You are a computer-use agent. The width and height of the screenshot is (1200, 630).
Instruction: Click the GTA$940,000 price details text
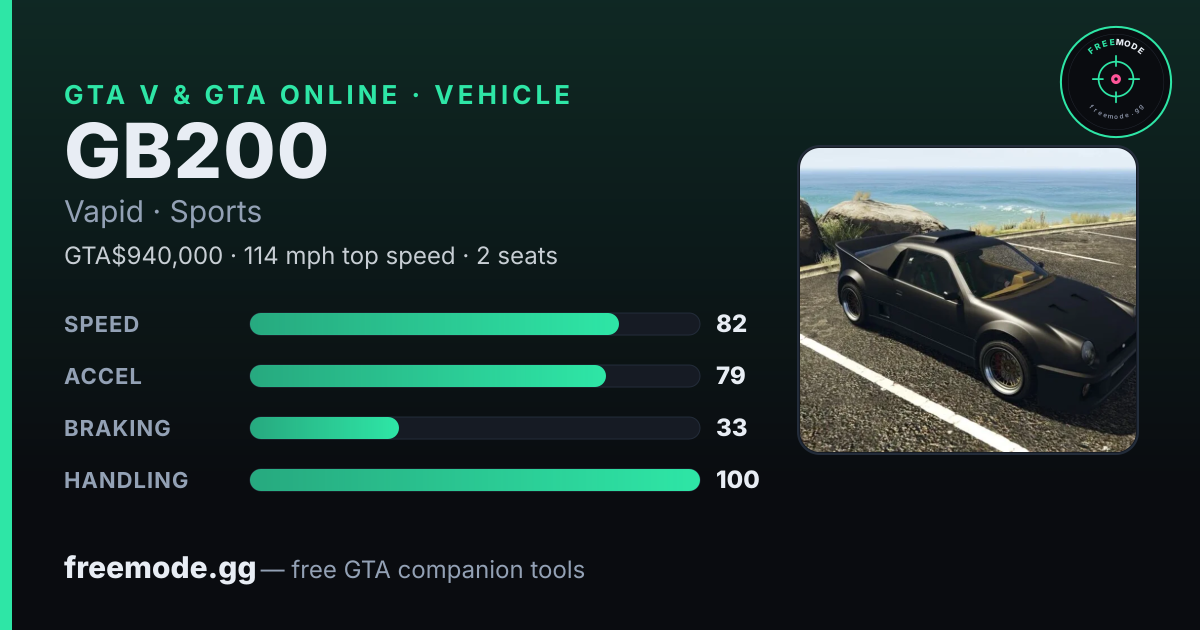[x=311, y=256]
